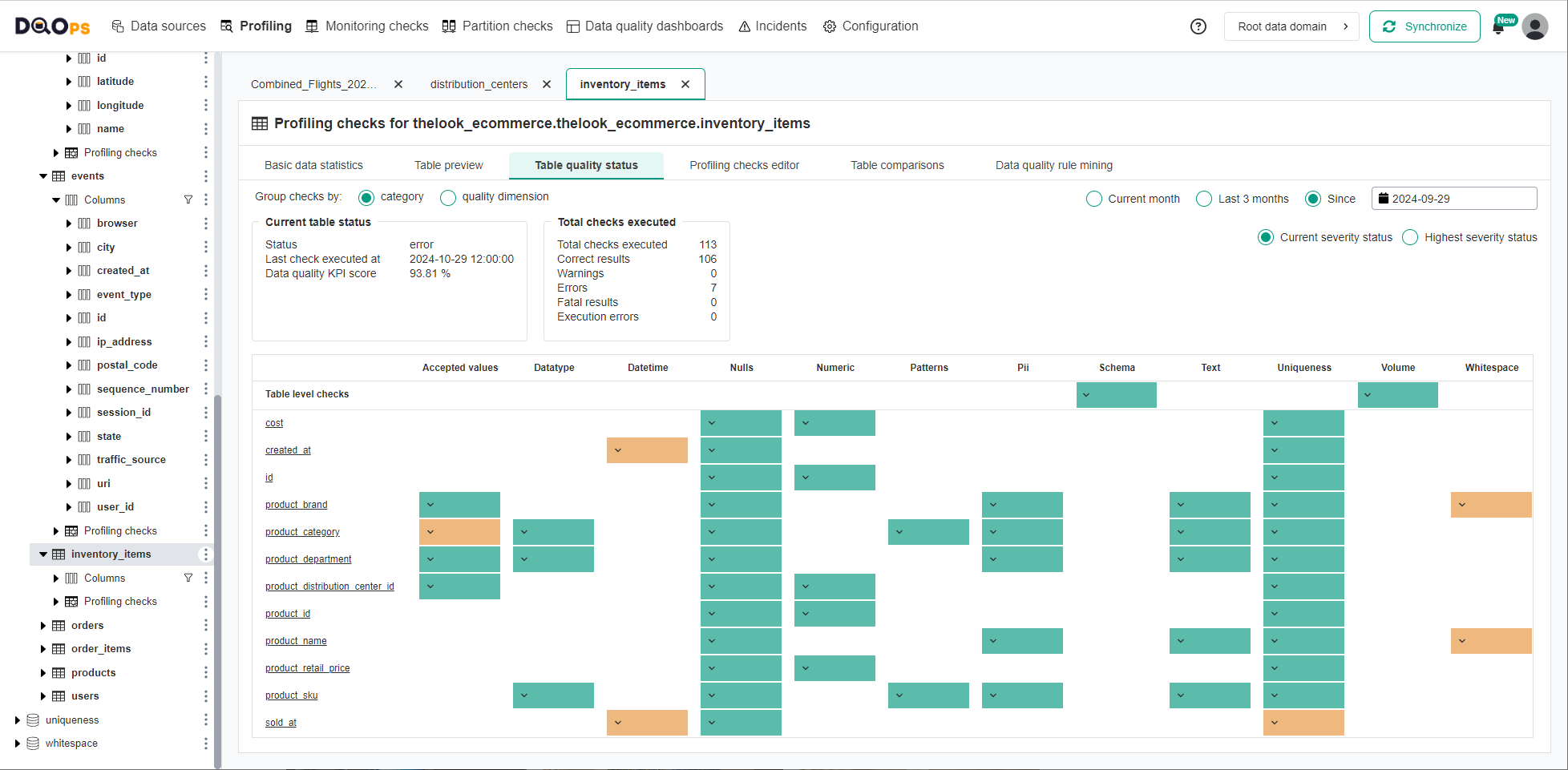Viewport: 1568px width, 770px height.
Task: Click the Synchronize button
Action: click(1425, 26)
